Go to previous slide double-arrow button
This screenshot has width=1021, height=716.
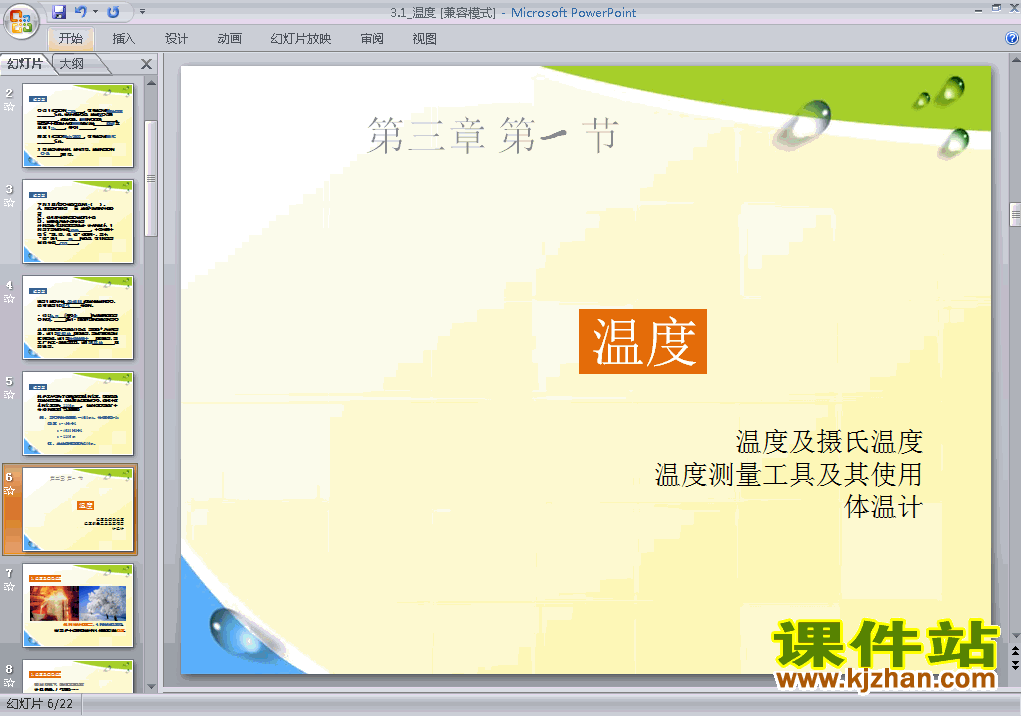[1015, 650]
